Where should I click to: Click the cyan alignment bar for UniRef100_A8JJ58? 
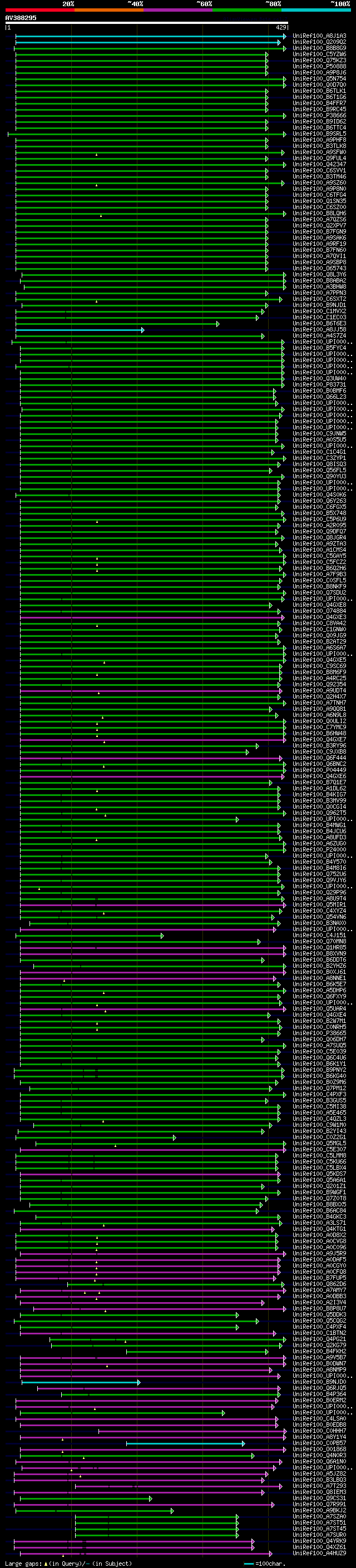(79, 330)
